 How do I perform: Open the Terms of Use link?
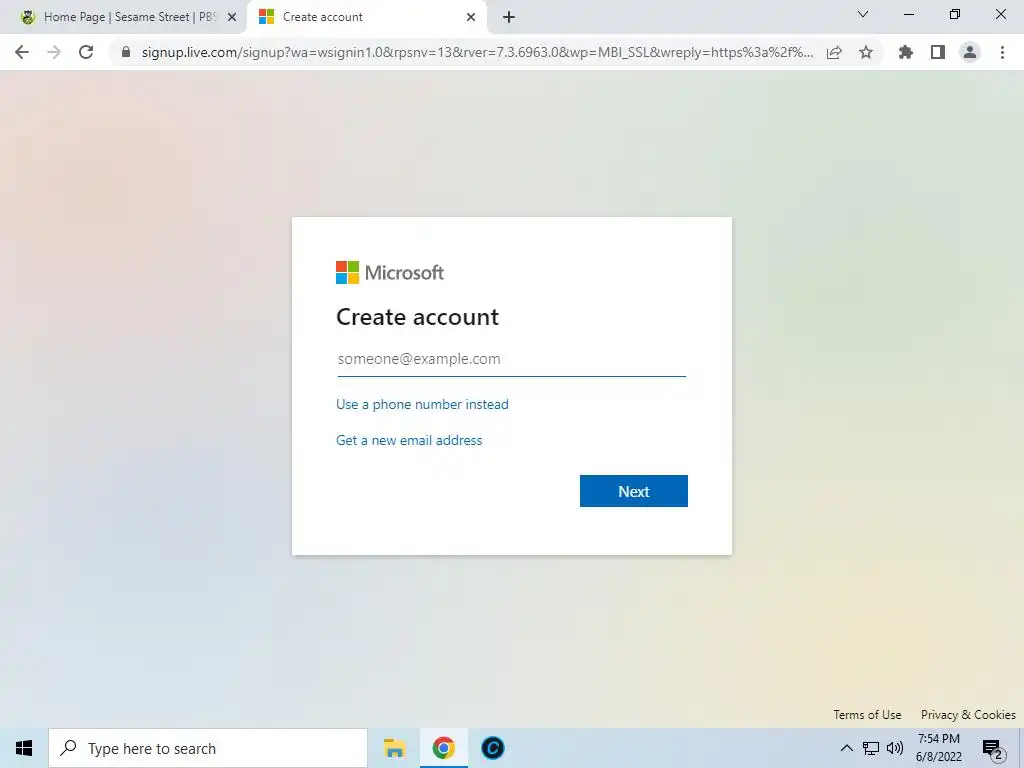click(867, 714)
